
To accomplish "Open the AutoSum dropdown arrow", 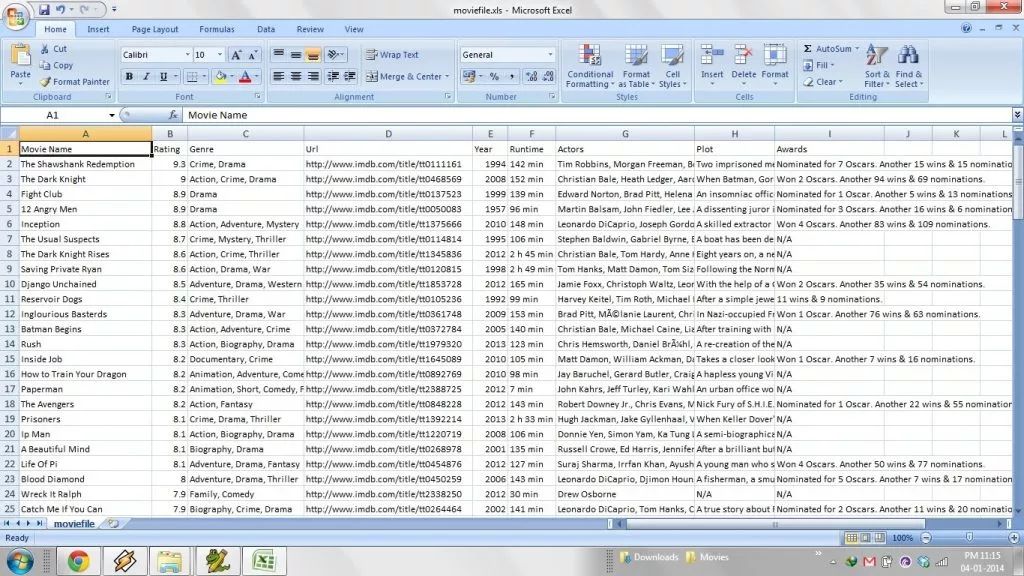I will 857,49.
